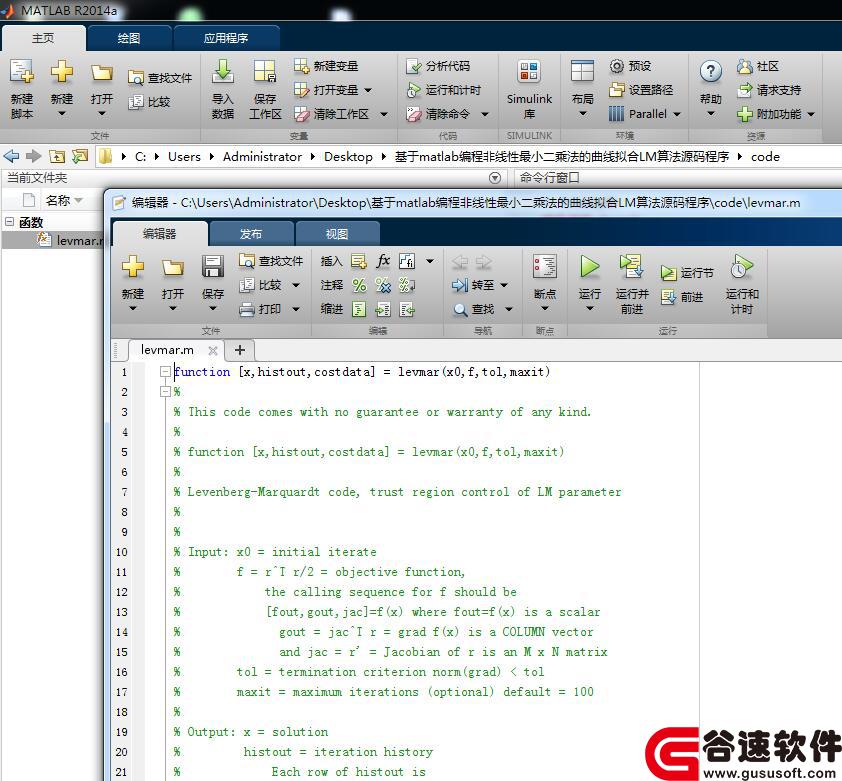Click the green Run arrow in editor
The image size is (842, 781).
(x=589, y=266)
